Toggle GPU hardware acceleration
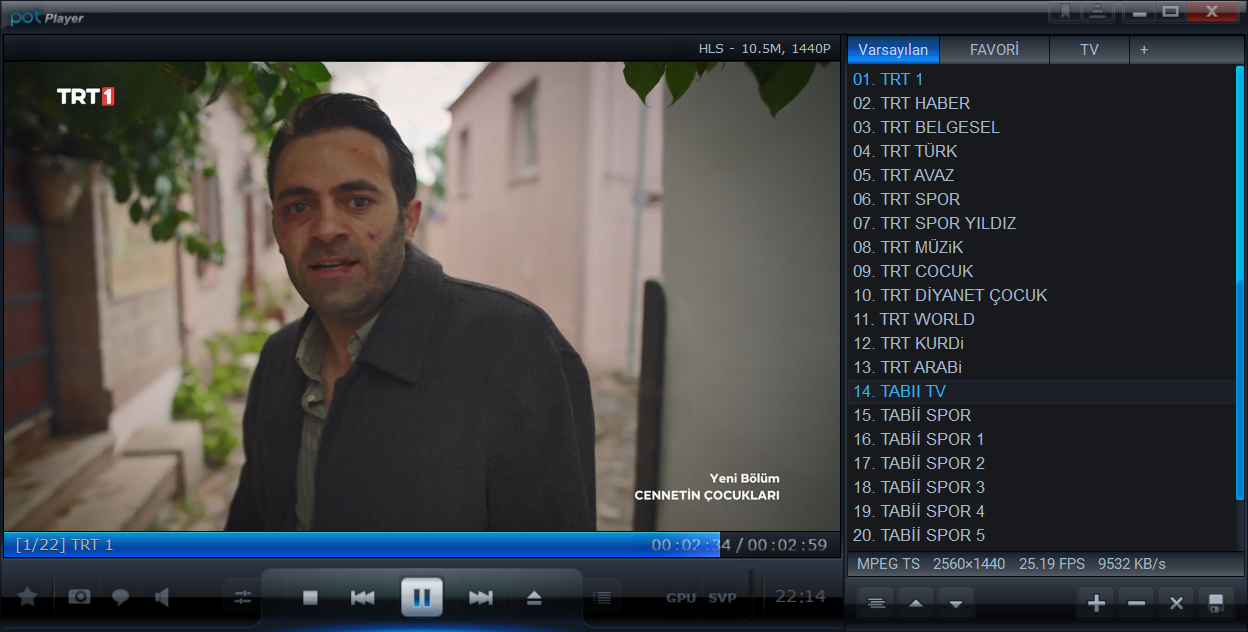 681,598
